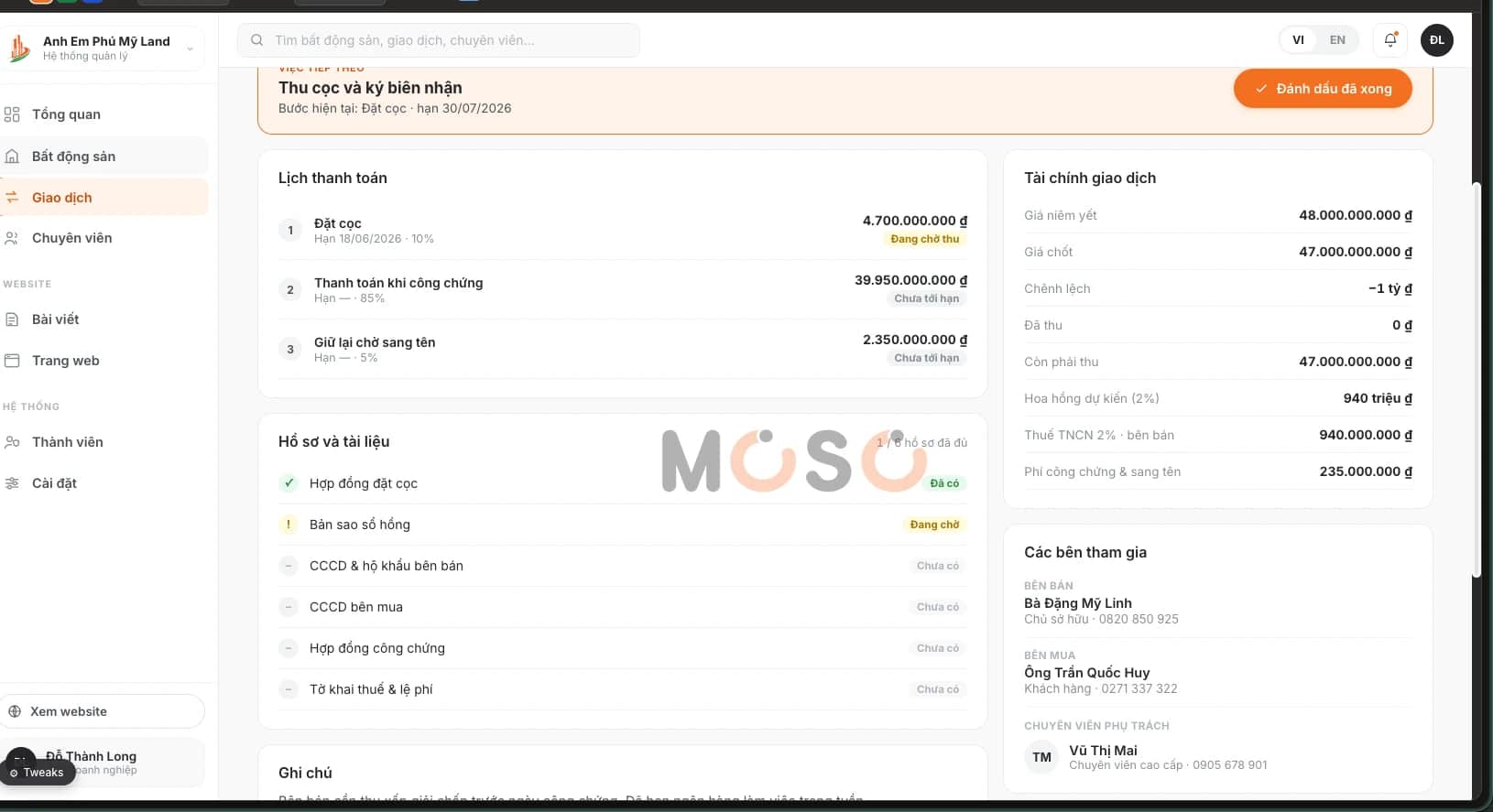Open the Tweaks panel
Viewport: 1493px width, 812px height.
pos(37,773)
